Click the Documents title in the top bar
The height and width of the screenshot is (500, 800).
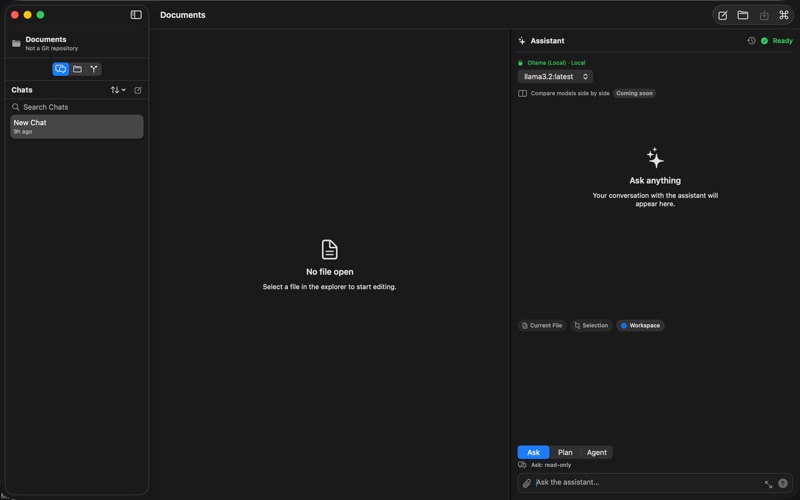pos(183,15)
